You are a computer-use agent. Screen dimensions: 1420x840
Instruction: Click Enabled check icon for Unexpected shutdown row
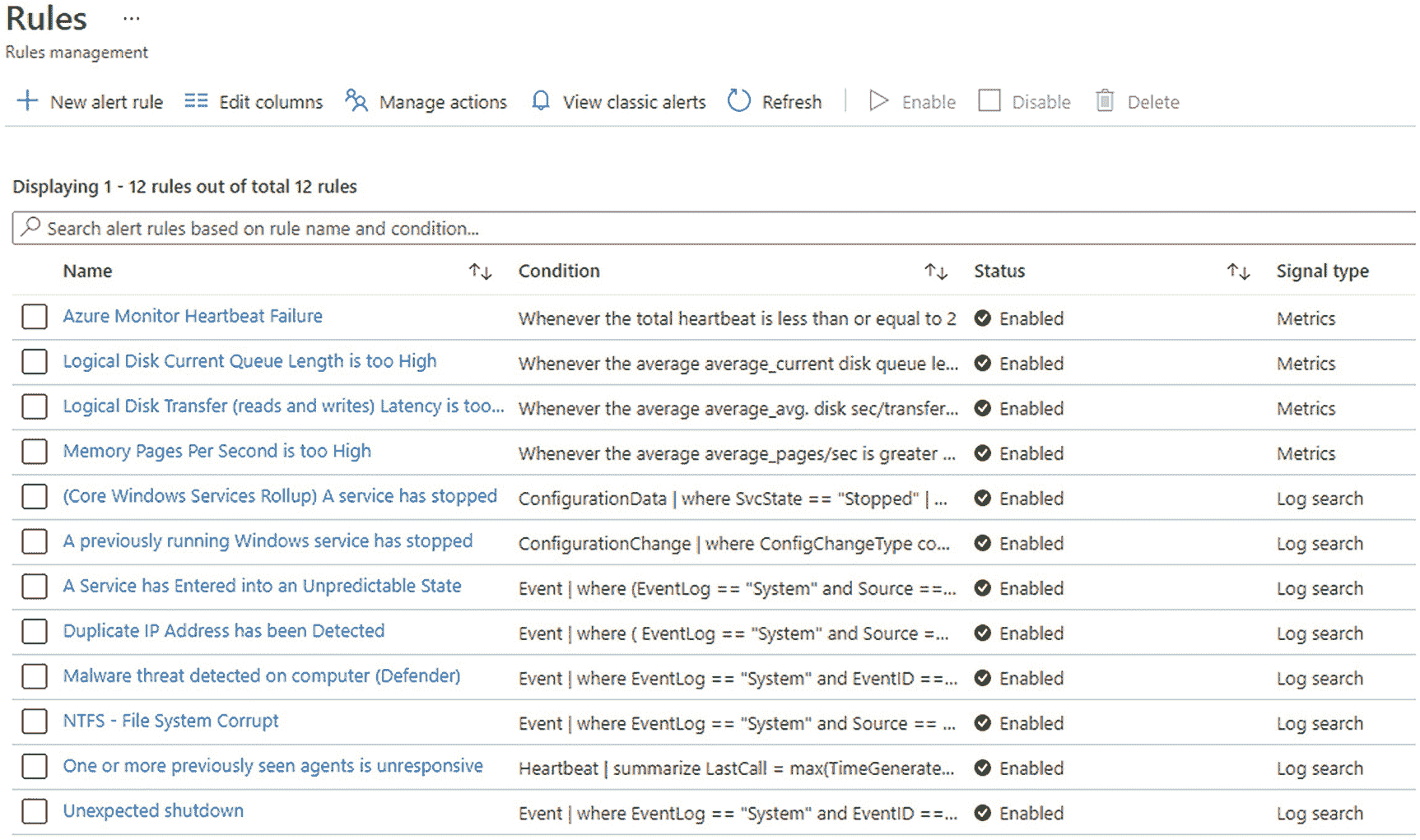pyautogui.click(x=982, y=813)
